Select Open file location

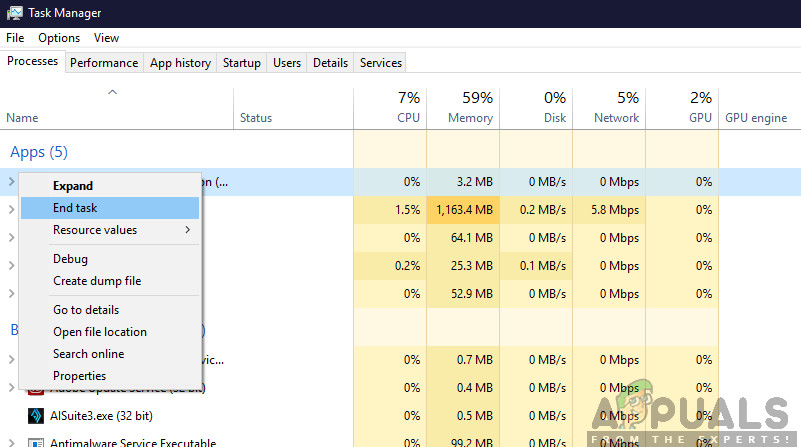click(x=110, y=332)
